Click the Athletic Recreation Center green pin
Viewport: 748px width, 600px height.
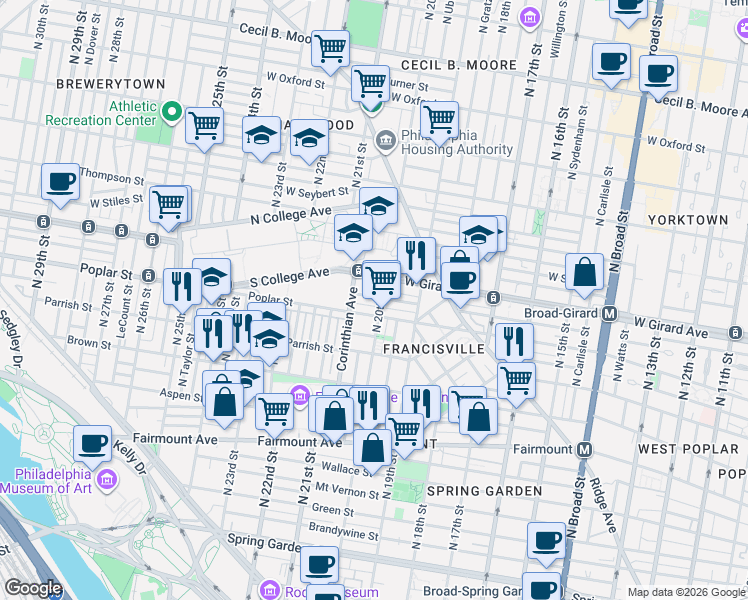pyautogui.click(x=172, y=112)
